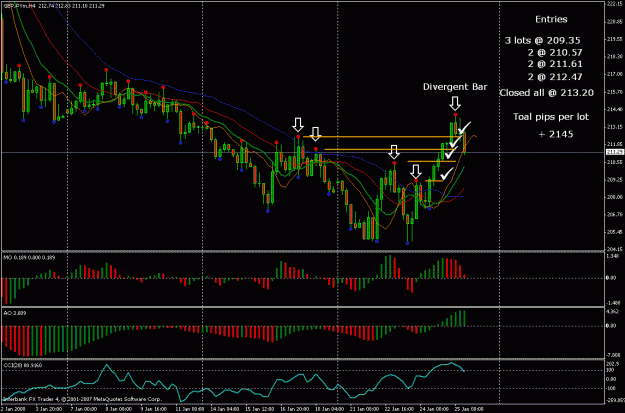This screenshot has height=413, width=625.
Task: Click the "16 Jan 20:00" time axis label
Action: tap(295, 409)
